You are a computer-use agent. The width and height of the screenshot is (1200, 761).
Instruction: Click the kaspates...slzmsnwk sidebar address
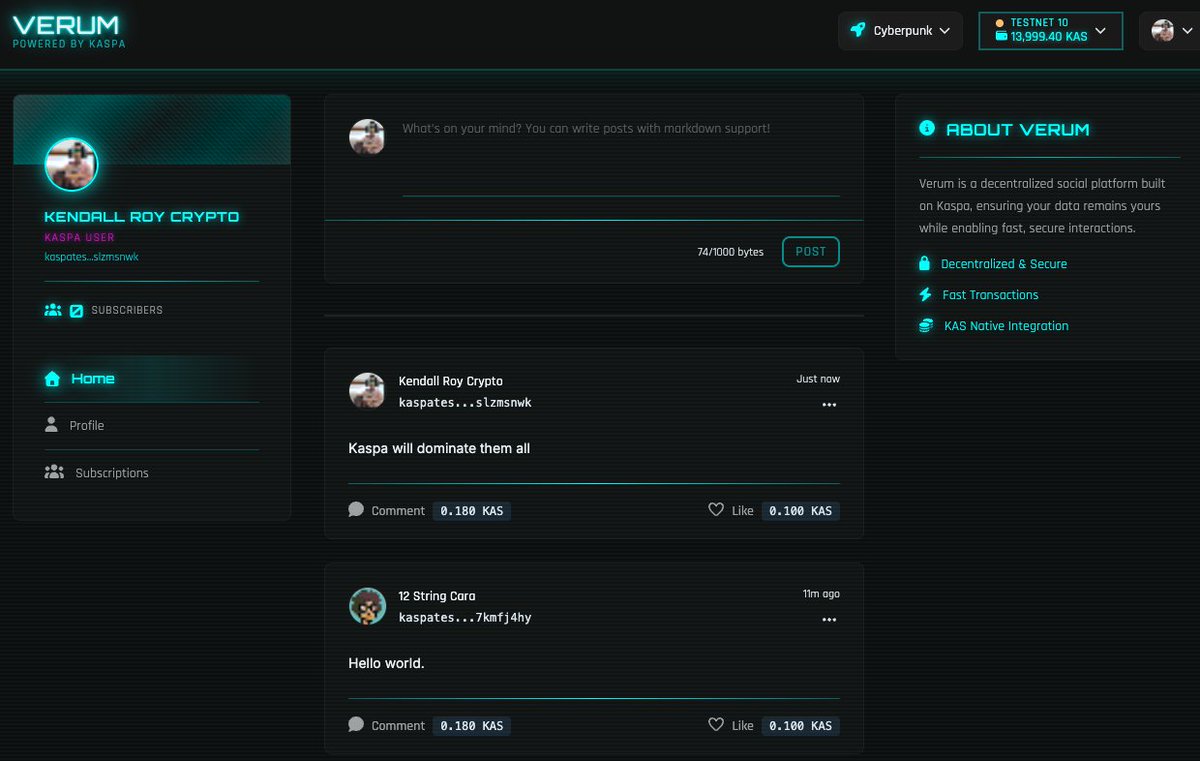91,257
